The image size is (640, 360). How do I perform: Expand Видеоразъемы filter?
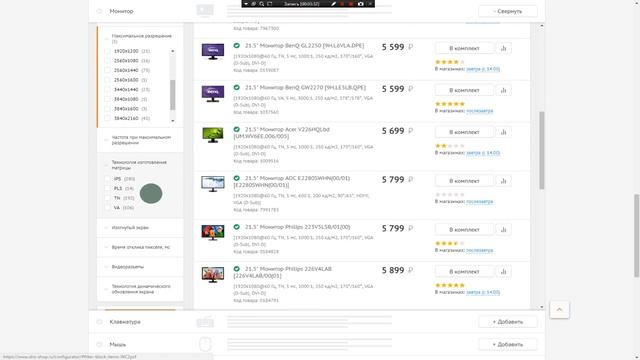click(x=127, y=267)
